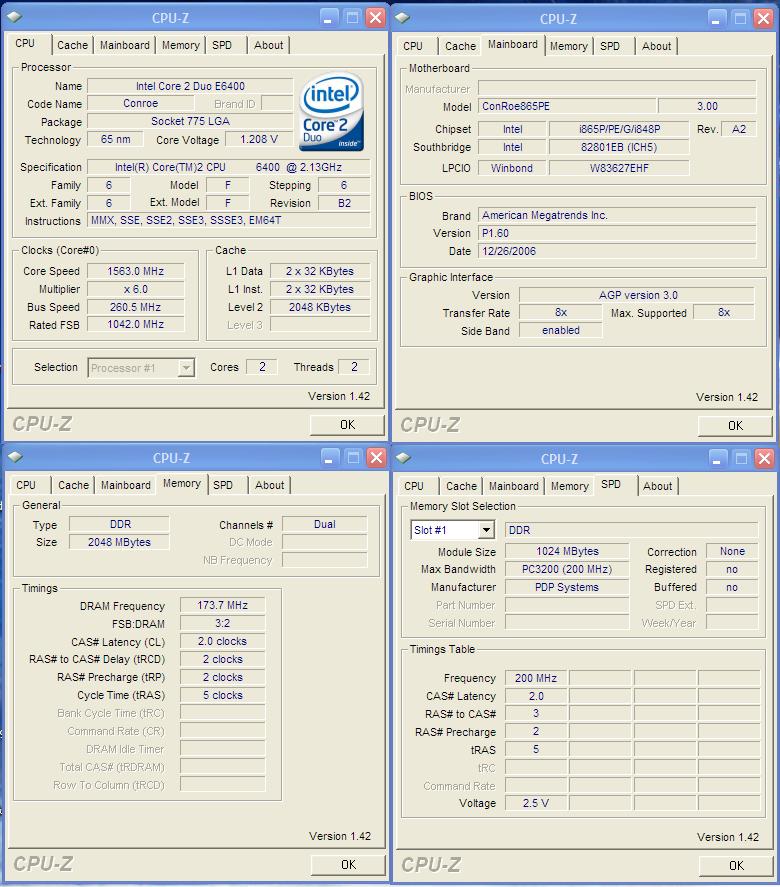Viewport: 780px width, 887px height.
Task: Close the top-left CPU window
Action: coord(376,18)
